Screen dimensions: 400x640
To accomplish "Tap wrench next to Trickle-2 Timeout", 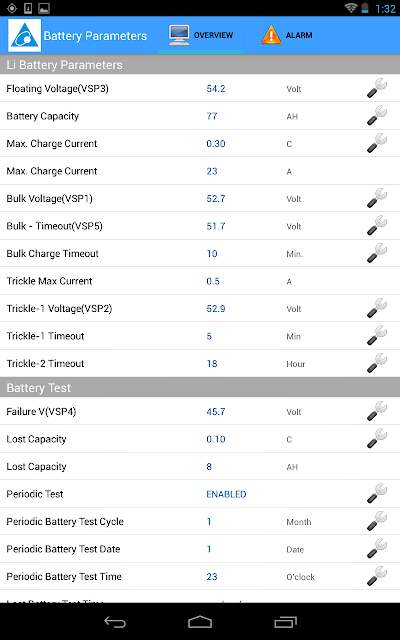I will click(377, 363).
